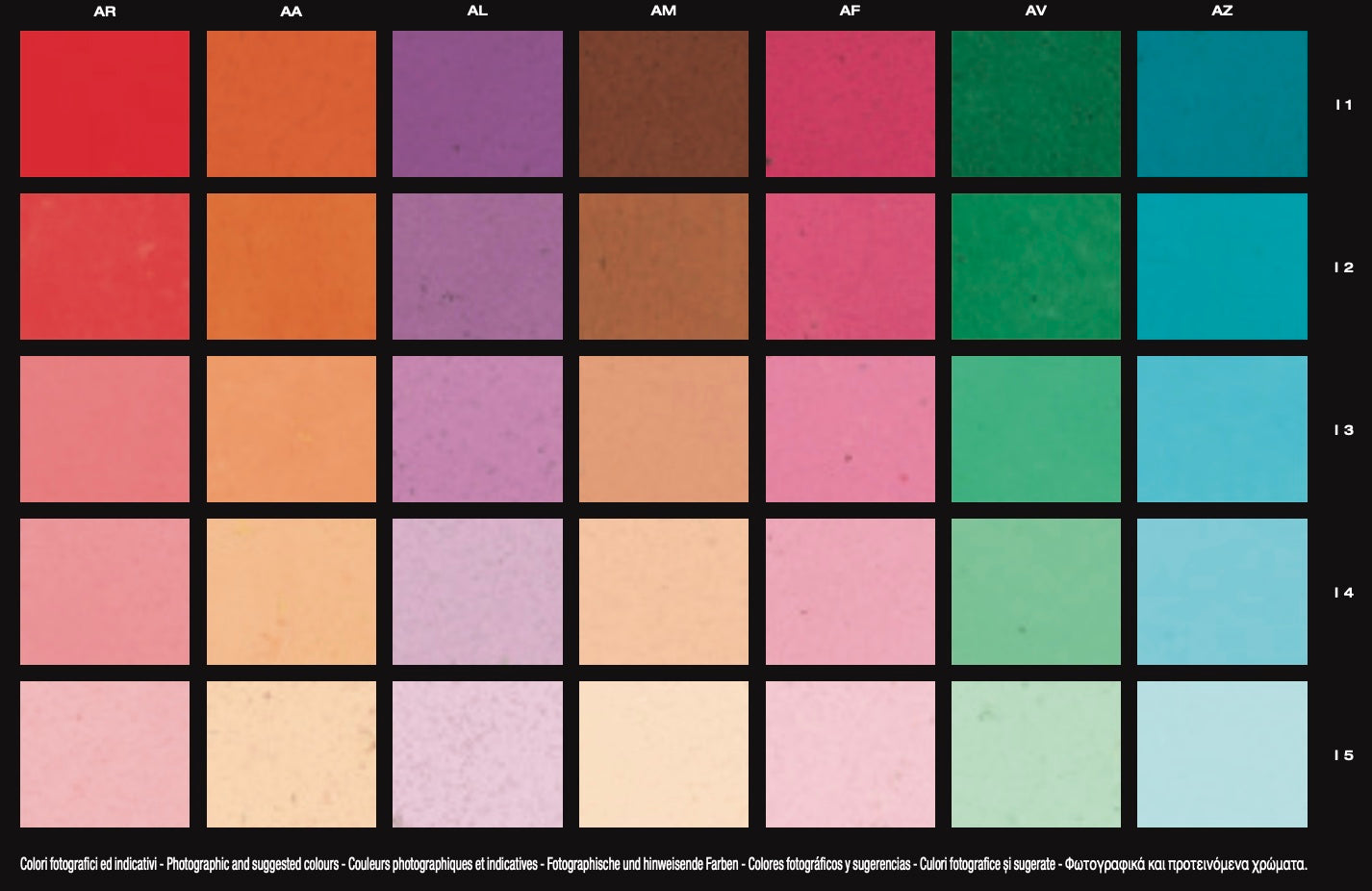Click the photographic colours disclaimer text
Viewport: 1372px width, 891px height.
[663, 864]
